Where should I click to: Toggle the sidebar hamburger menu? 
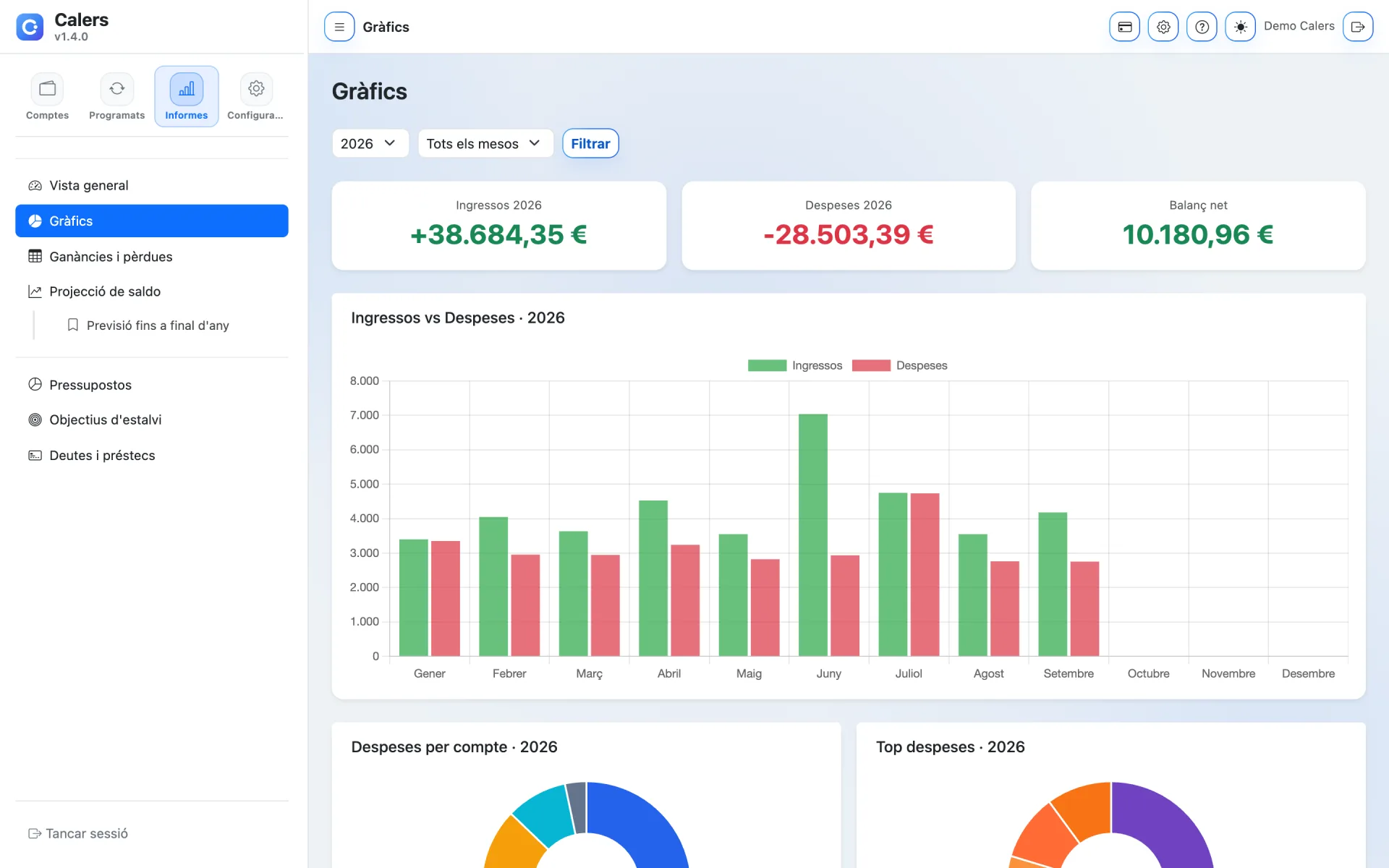click(x=339, y=27)
